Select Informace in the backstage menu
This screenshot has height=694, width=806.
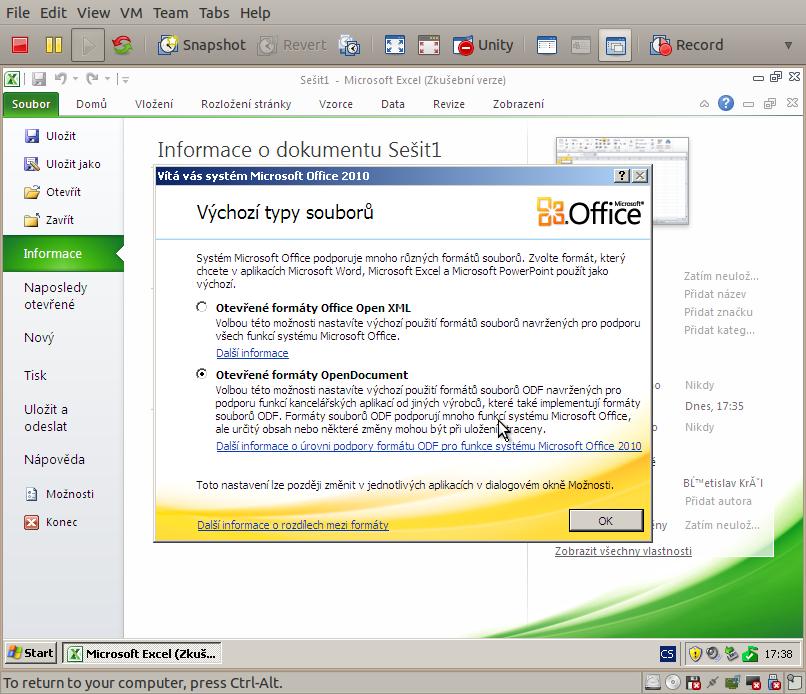(63, 253)
